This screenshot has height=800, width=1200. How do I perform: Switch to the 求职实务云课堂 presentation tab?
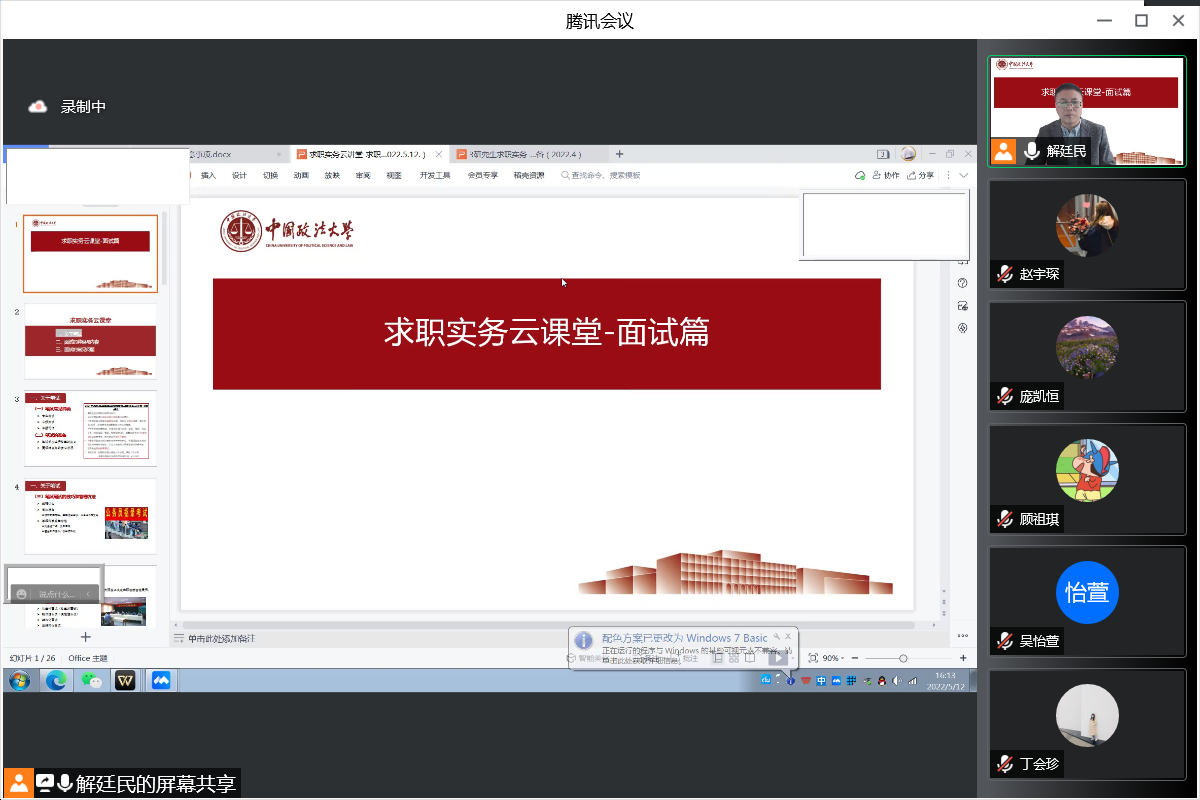pos(366,154)
